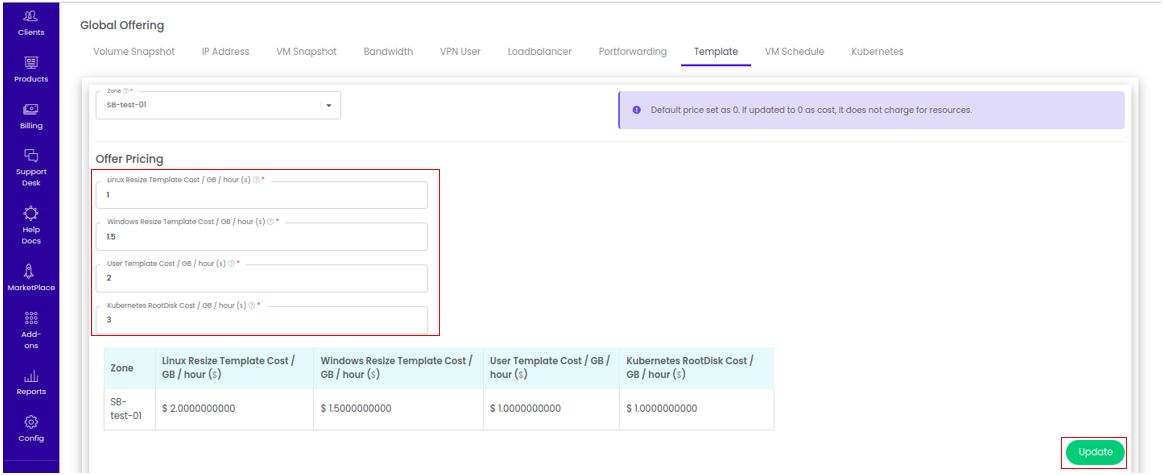Screen dimensions: 1164x475
Task: Open the Clients sidebar icon
Action: (x=30, y=16)
